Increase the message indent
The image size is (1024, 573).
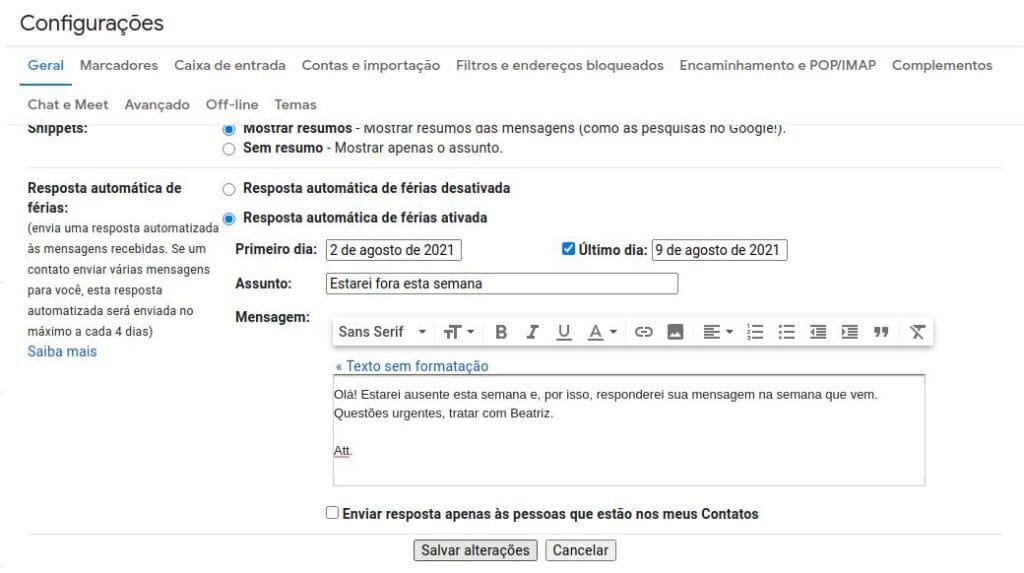(850, 332)
